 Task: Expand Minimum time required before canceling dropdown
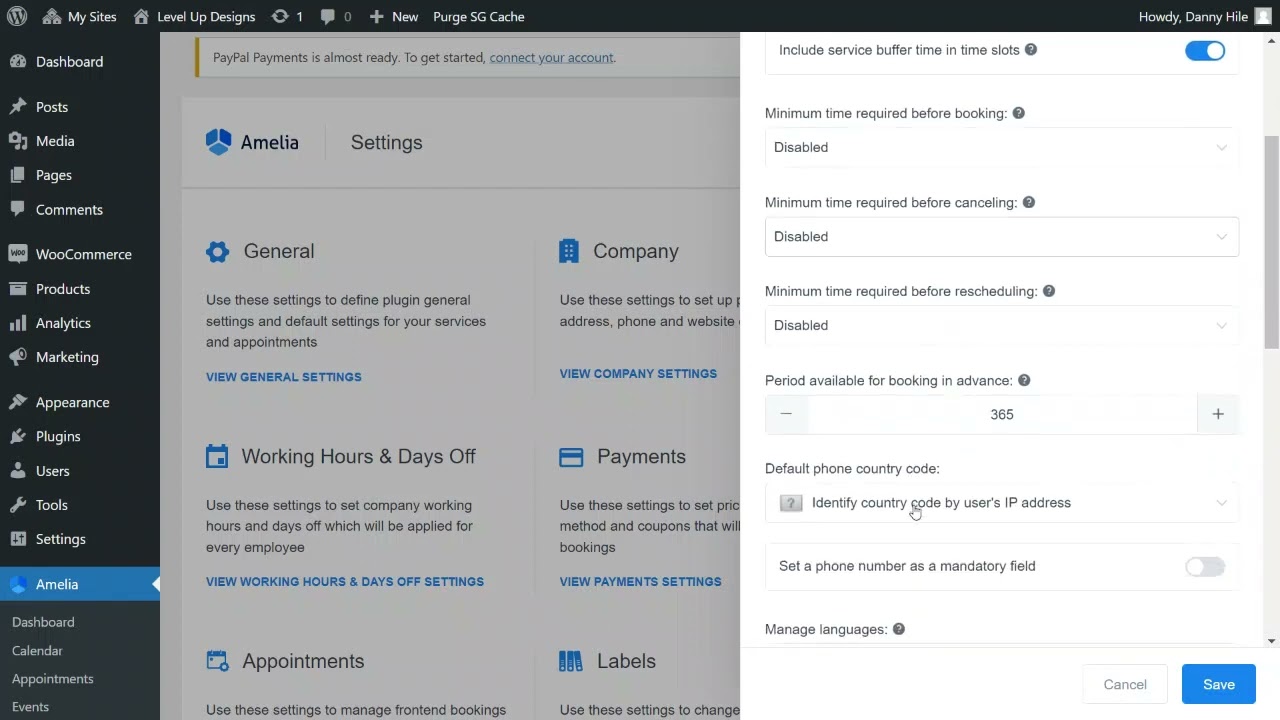pos(1002,236)
